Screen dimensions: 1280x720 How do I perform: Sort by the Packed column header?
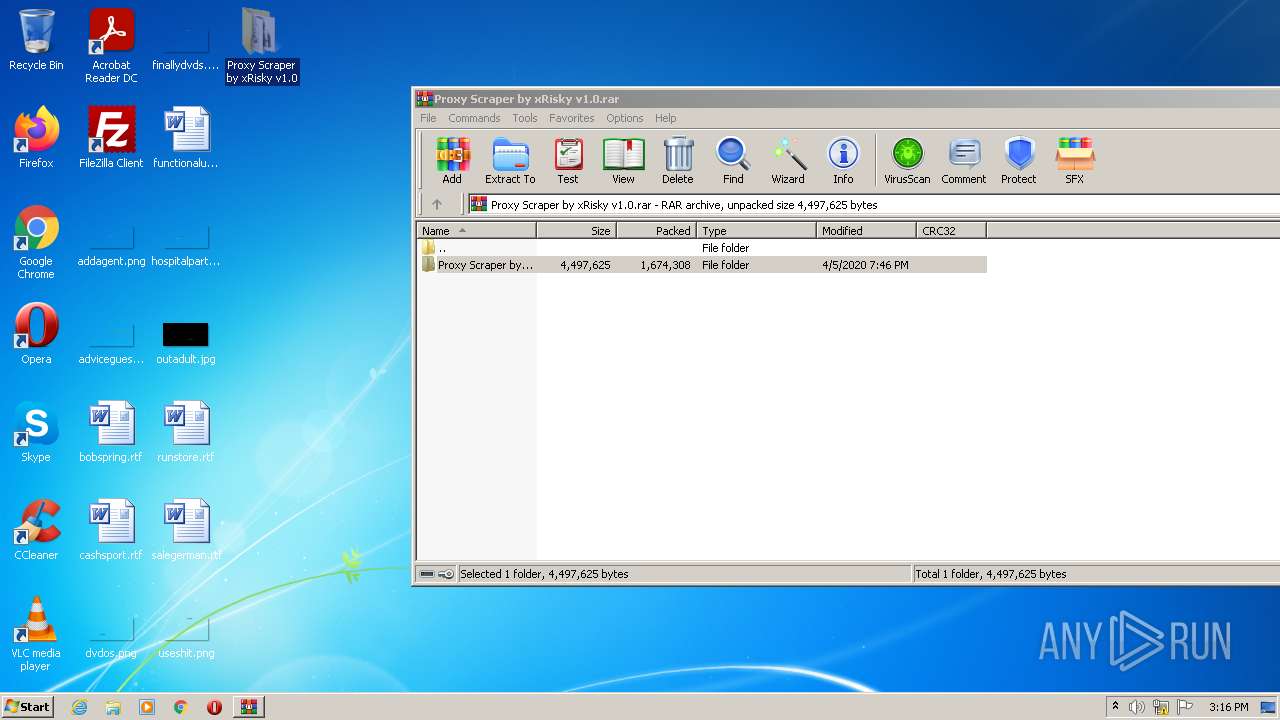657,230
